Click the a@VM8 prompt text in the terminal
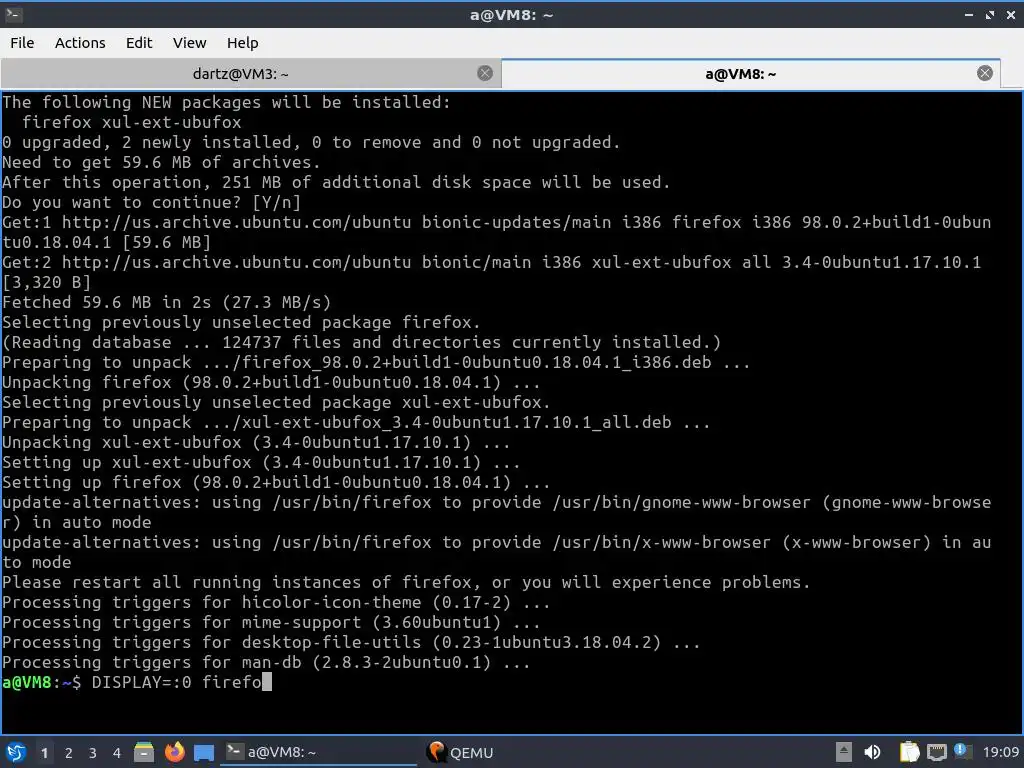Viewport: 1024px width, 768px height. pos(41,682)
